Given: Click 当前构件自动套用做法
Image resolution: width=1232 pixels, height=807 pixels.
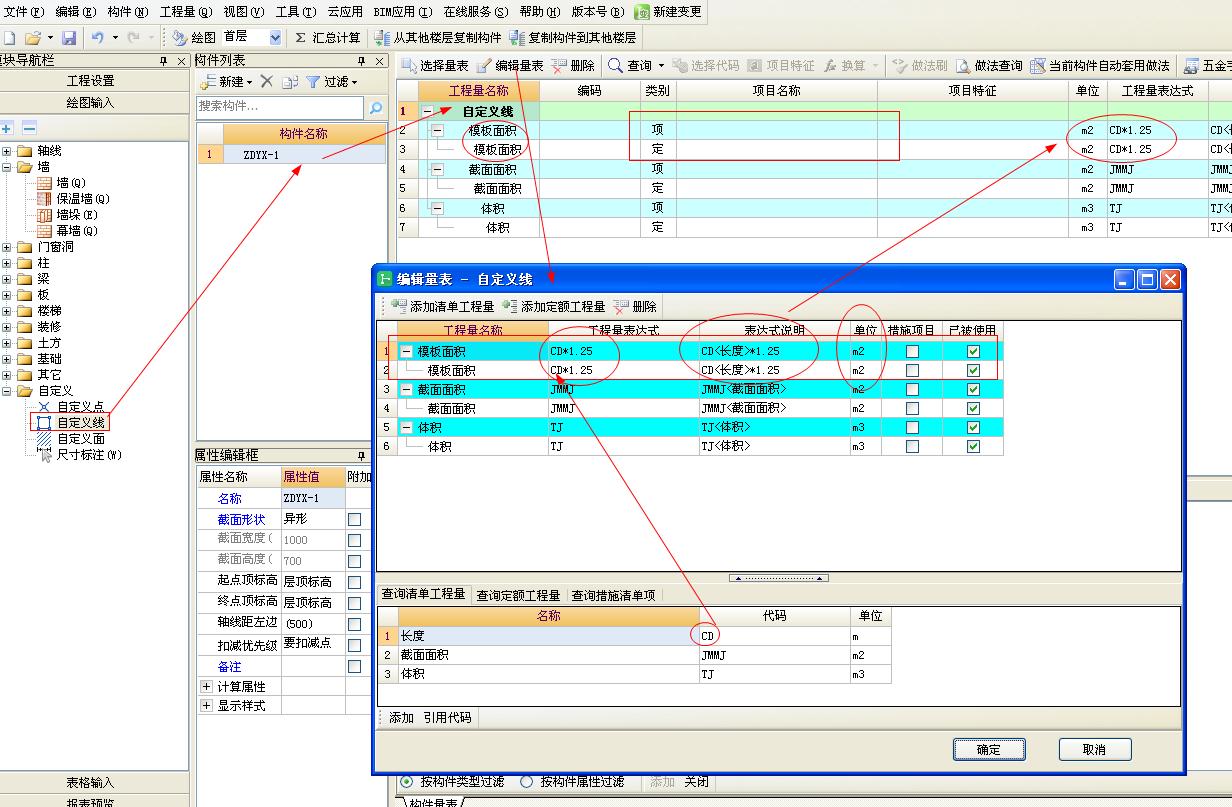Looking at the screenshot, I should point(1099,66).
